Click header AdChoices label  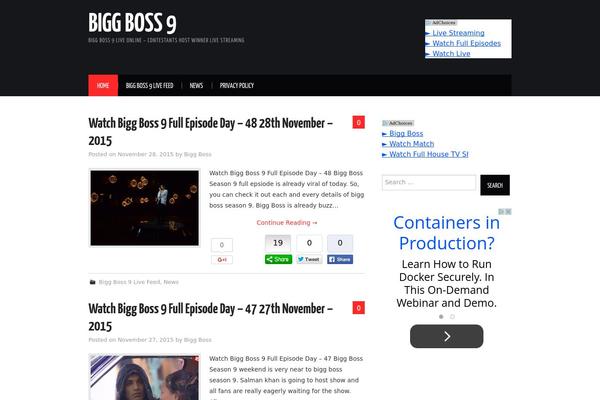tap(441, 23)
